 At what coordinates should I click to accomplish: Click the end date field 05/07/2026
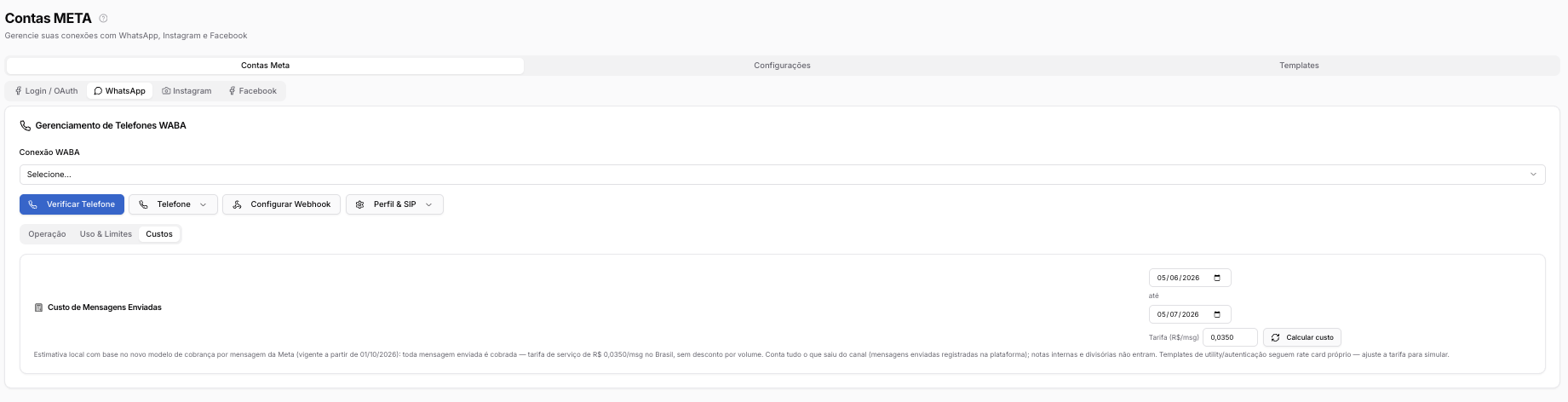pyautogui.click(x=1190, y=314)
